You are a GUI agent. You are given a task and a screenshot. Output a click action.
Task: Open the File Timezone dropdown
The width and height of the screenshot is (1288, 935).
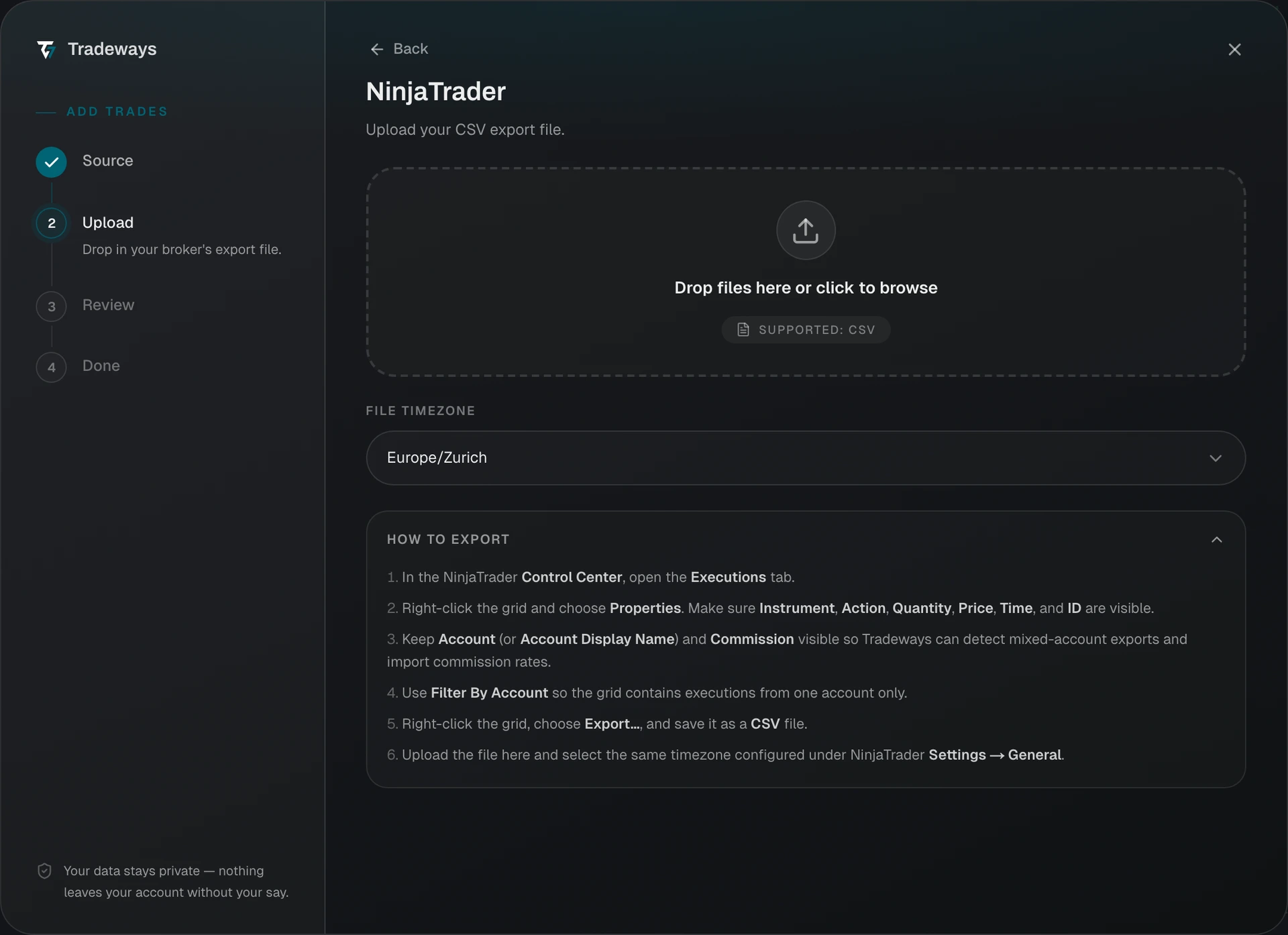point(806,458)
